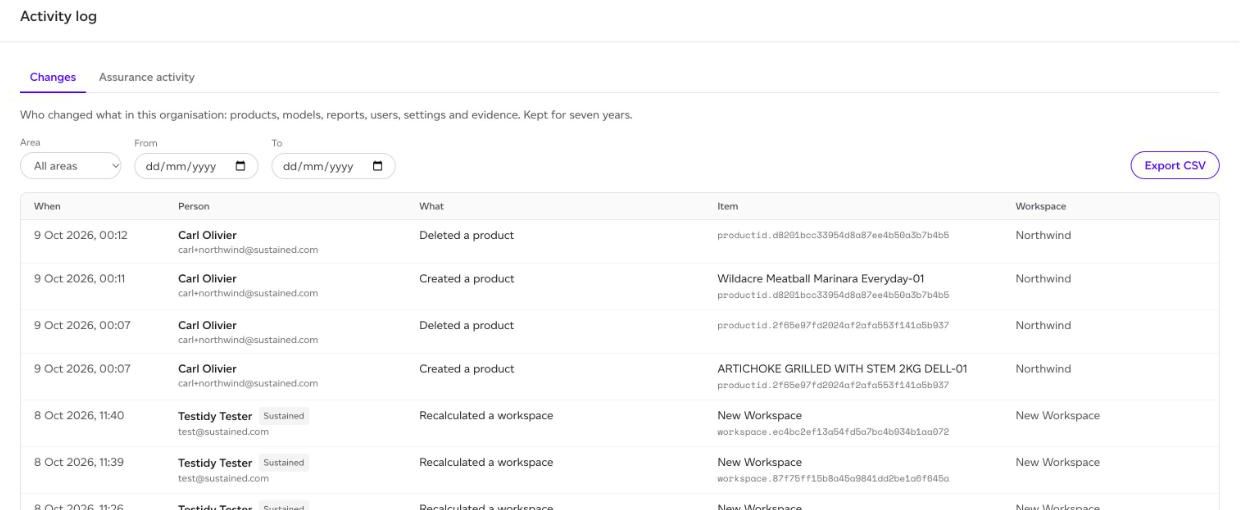Click Carl Olivier in the 00:12 row
Screen dimensions: 1240x510
point(207,236)
